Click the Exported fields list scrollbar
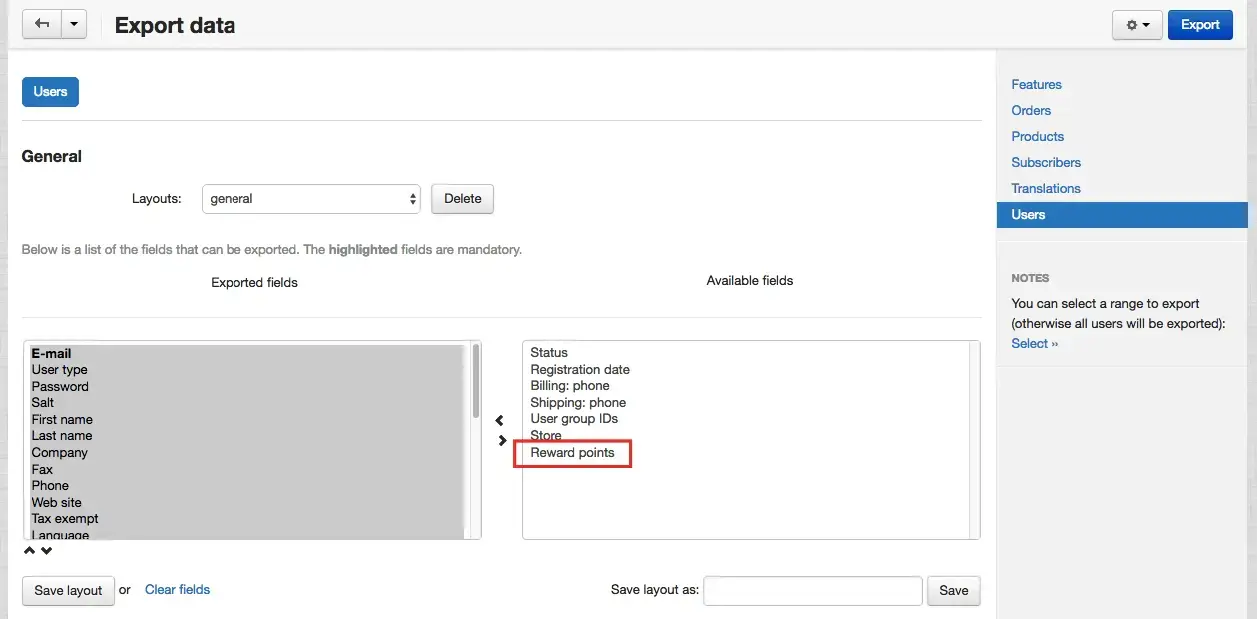Viewport: 1257px width, 619px height. pos(476,380)
